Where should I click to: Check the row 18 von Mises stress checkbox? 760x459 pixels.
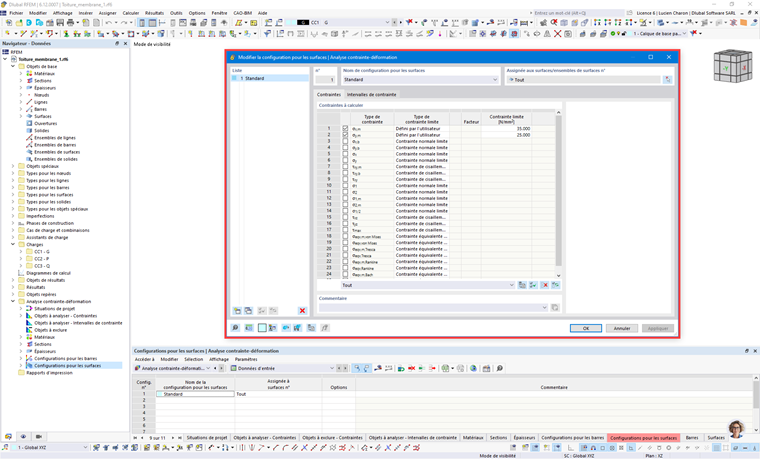[345, 236]
